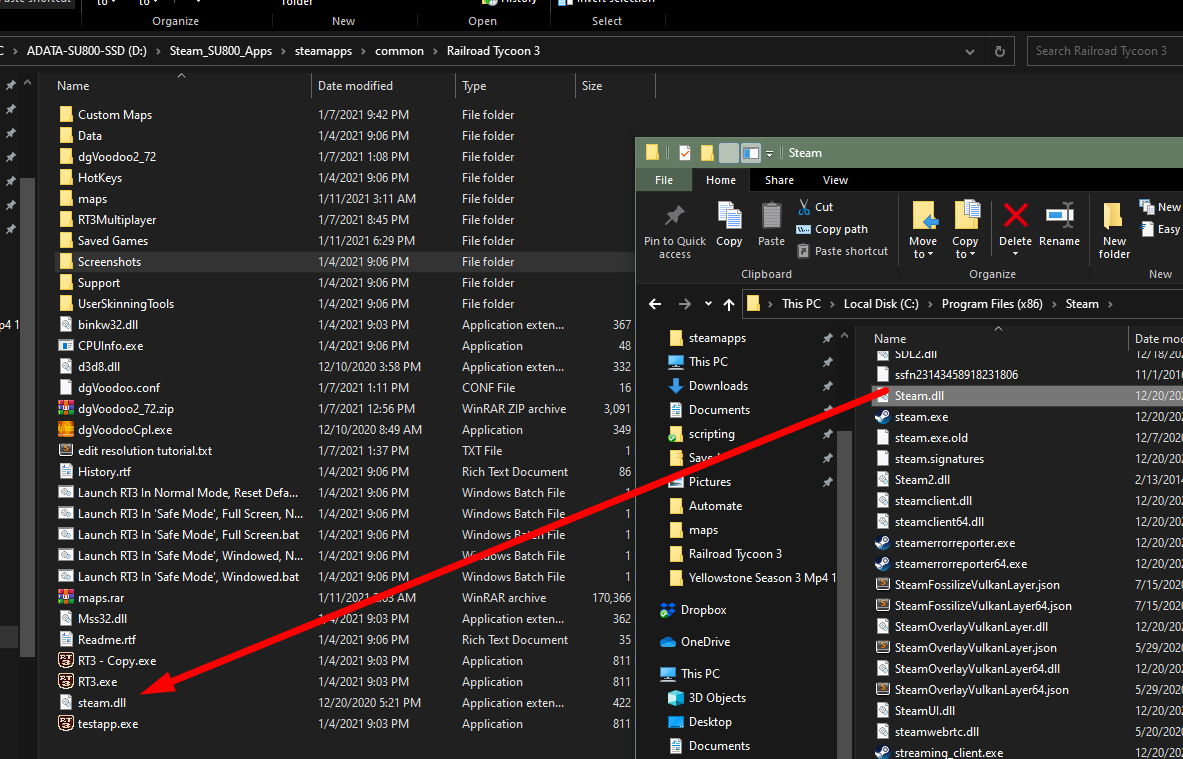The width and height of the screenshot is (1183, 759).
Task: Select Steam.dll in the Steam window
Action: tap(919, 395)
